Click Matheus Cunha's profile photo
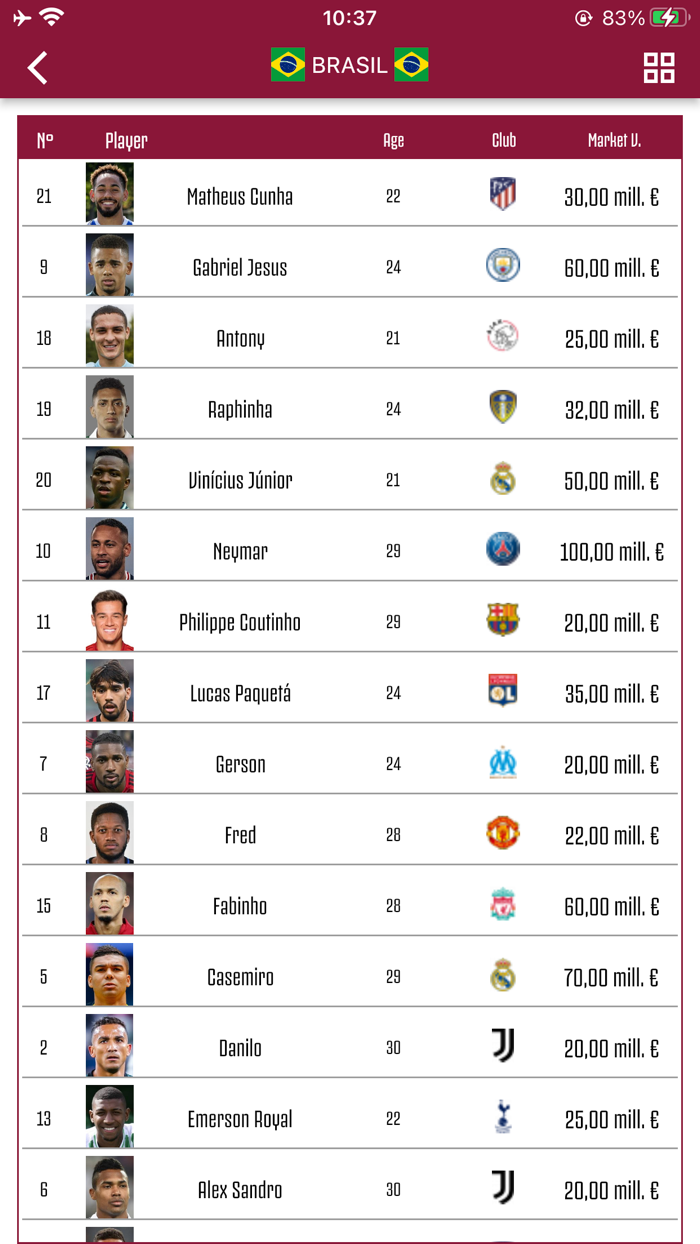 pyautogui.click(x=110, y=196)
